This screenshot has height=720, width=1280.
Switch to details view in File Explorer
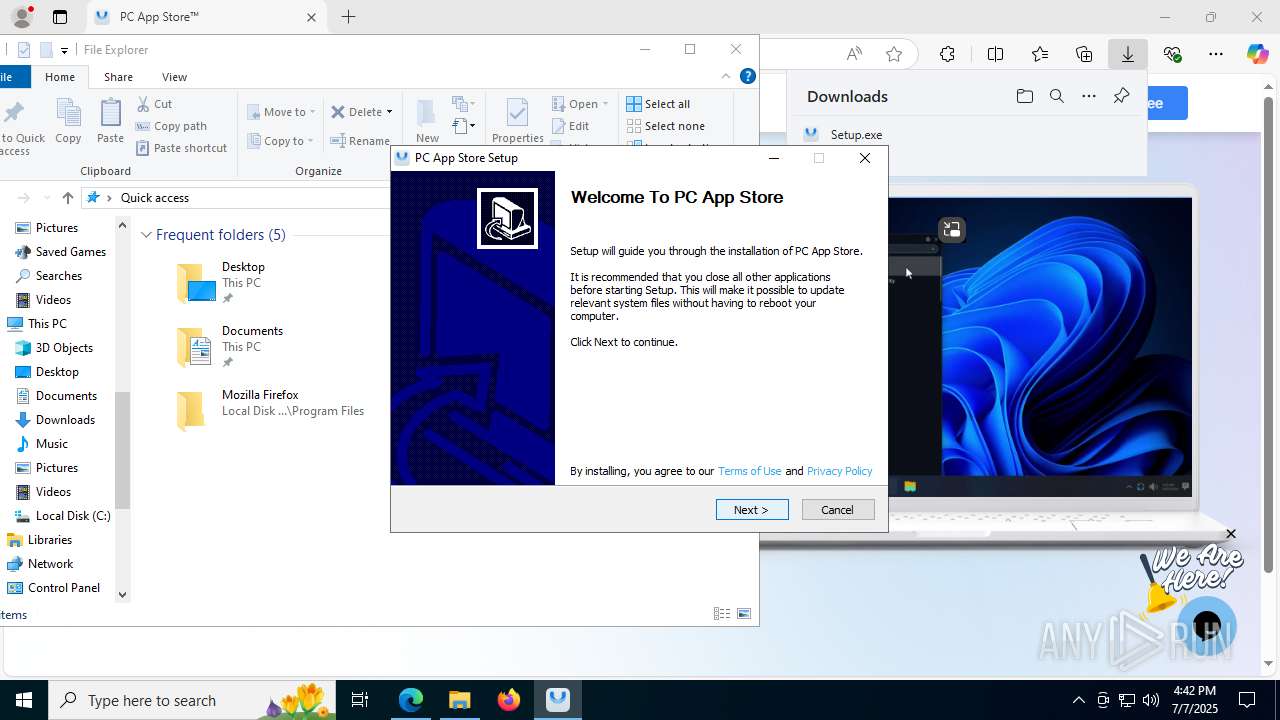coord(722,614)
